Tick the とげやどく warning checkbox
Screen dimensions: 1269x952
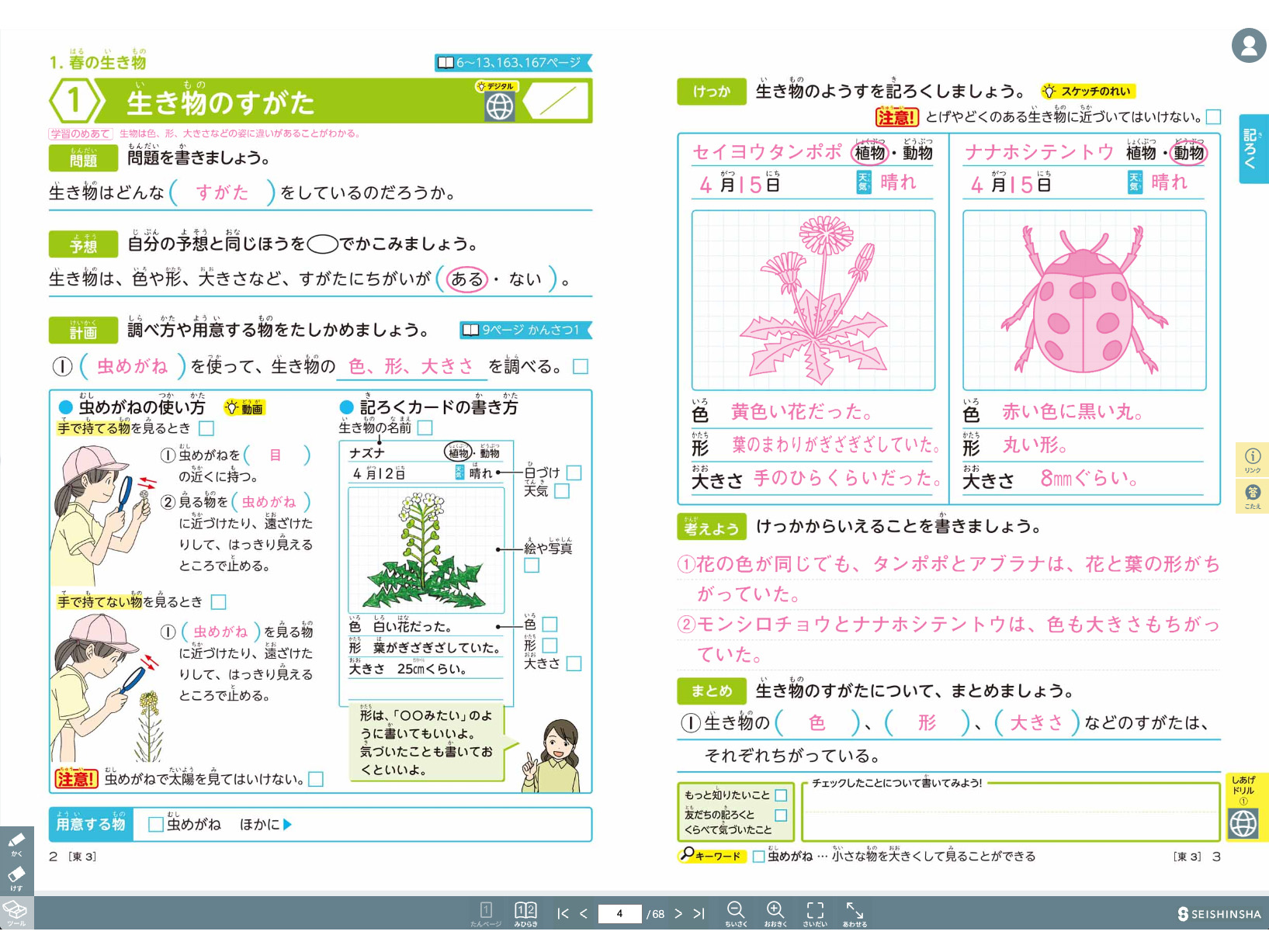tap(1215, 117)
